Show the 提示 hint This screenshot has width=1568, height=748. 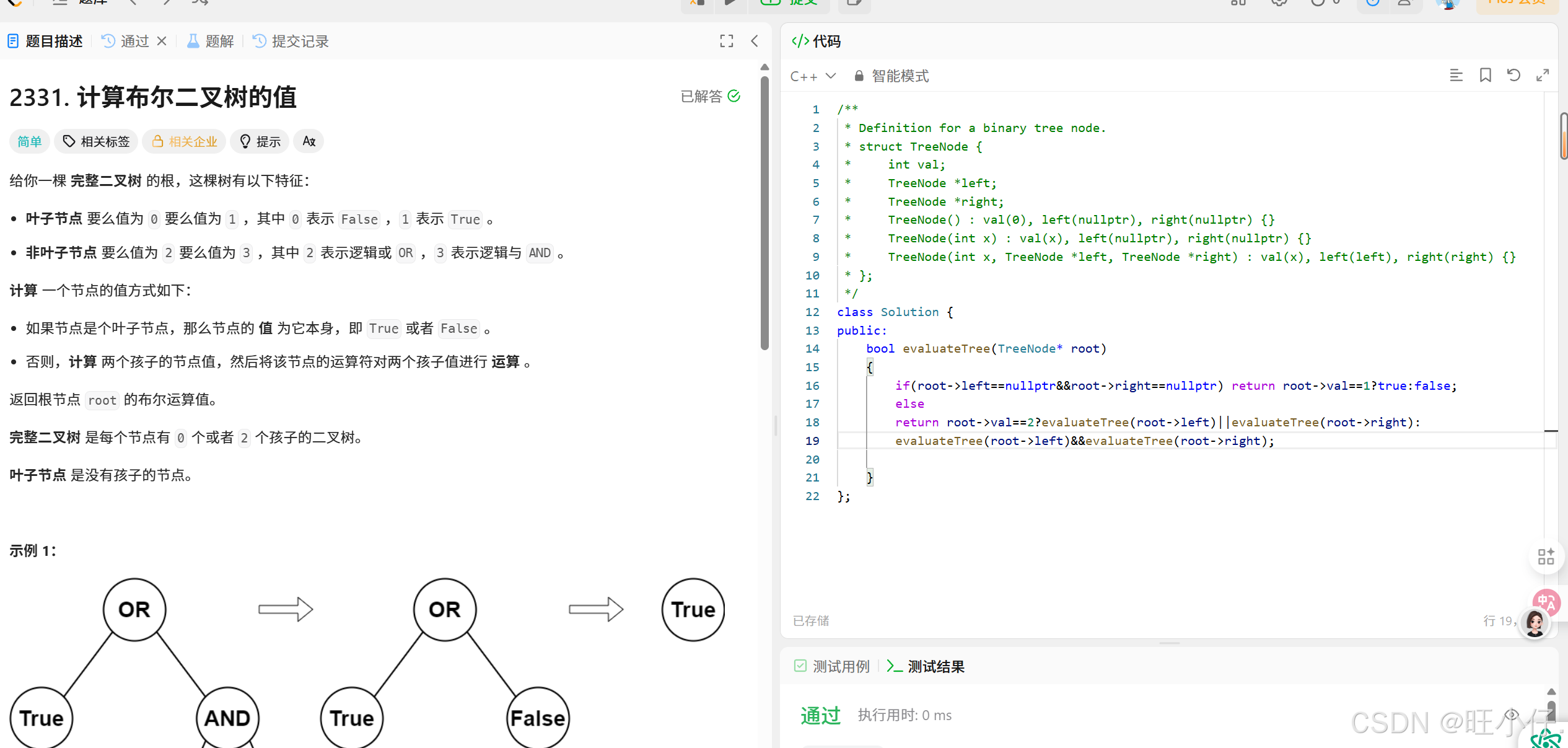point(260,141)
